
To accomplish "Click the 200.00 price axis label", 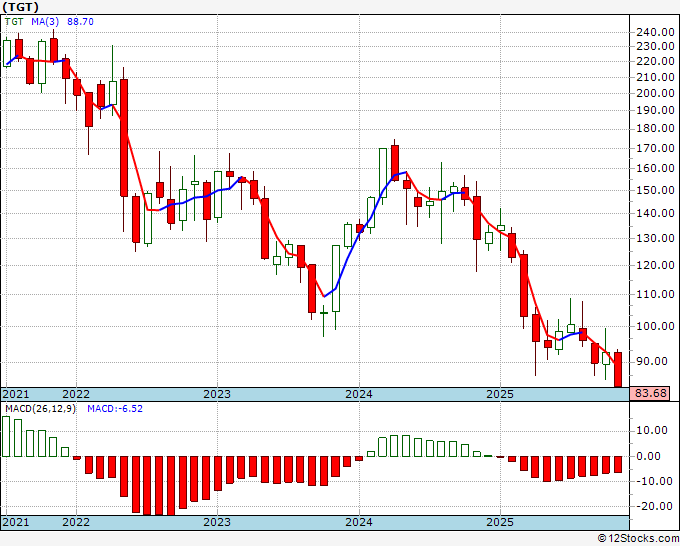I will tap(655, 93).
